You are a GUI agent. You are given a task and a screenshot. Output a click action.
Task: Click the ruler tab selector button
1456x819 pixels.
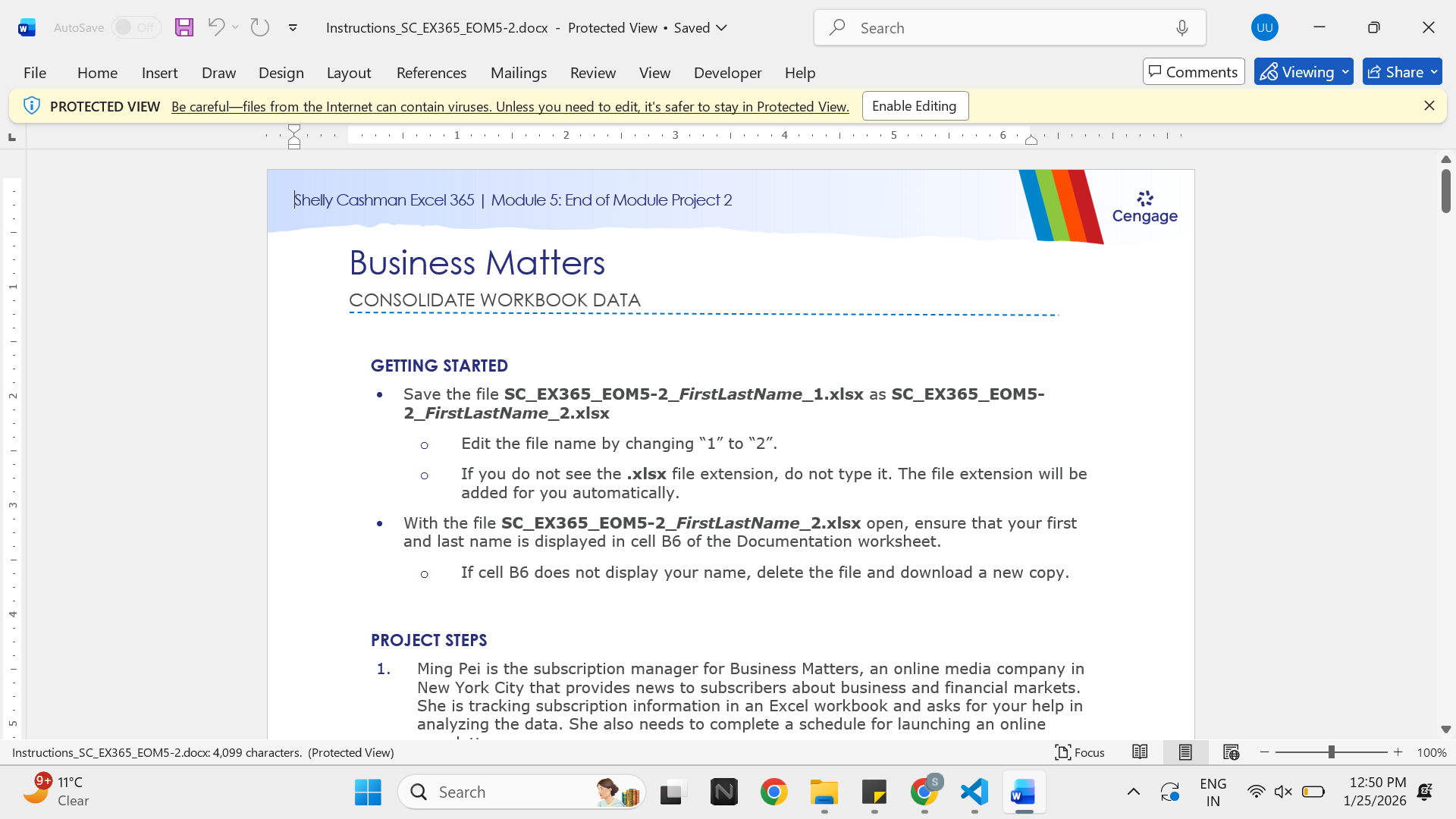click(12, 137)
